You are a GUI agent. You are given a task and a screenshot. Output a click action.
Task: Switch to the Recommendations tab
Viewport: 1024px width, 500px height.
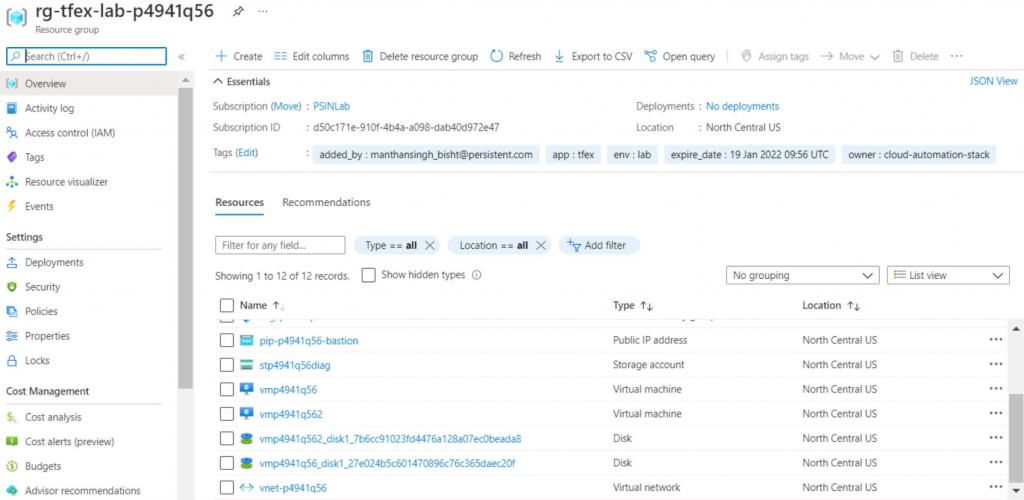click(x=326, y=202)
